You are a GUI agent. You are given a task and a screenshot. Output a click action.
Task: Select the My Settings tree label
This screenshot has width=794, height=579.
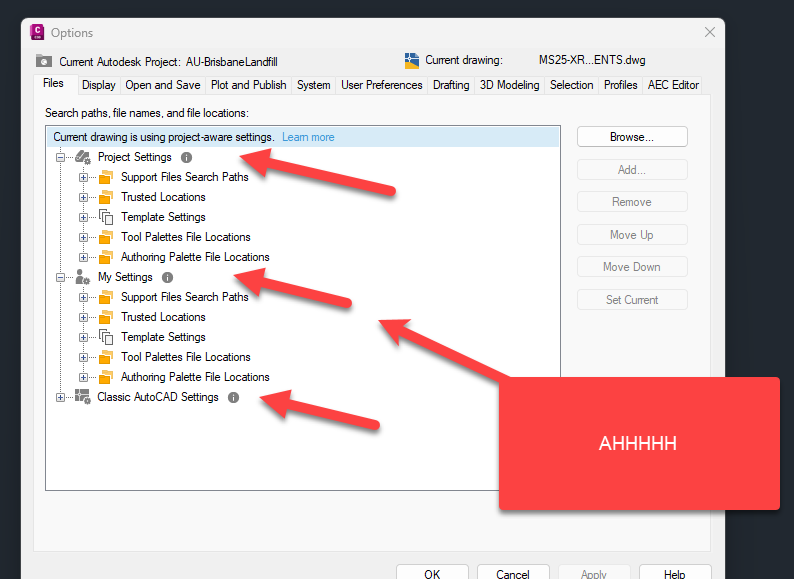pos(125,278)
